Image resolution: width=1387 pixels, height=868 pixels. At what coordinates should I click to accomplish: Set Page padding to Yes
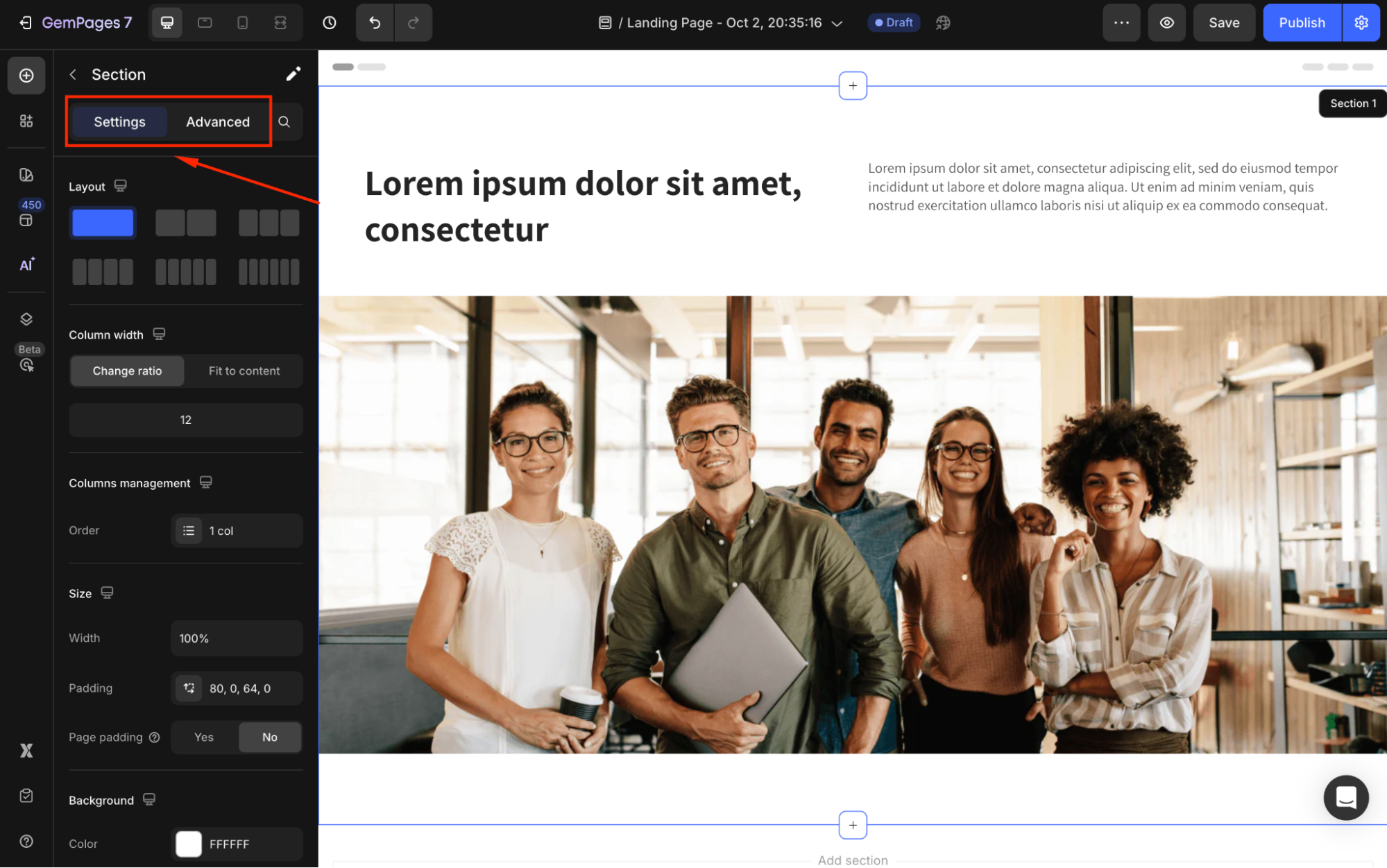click(x=204, y=737)
